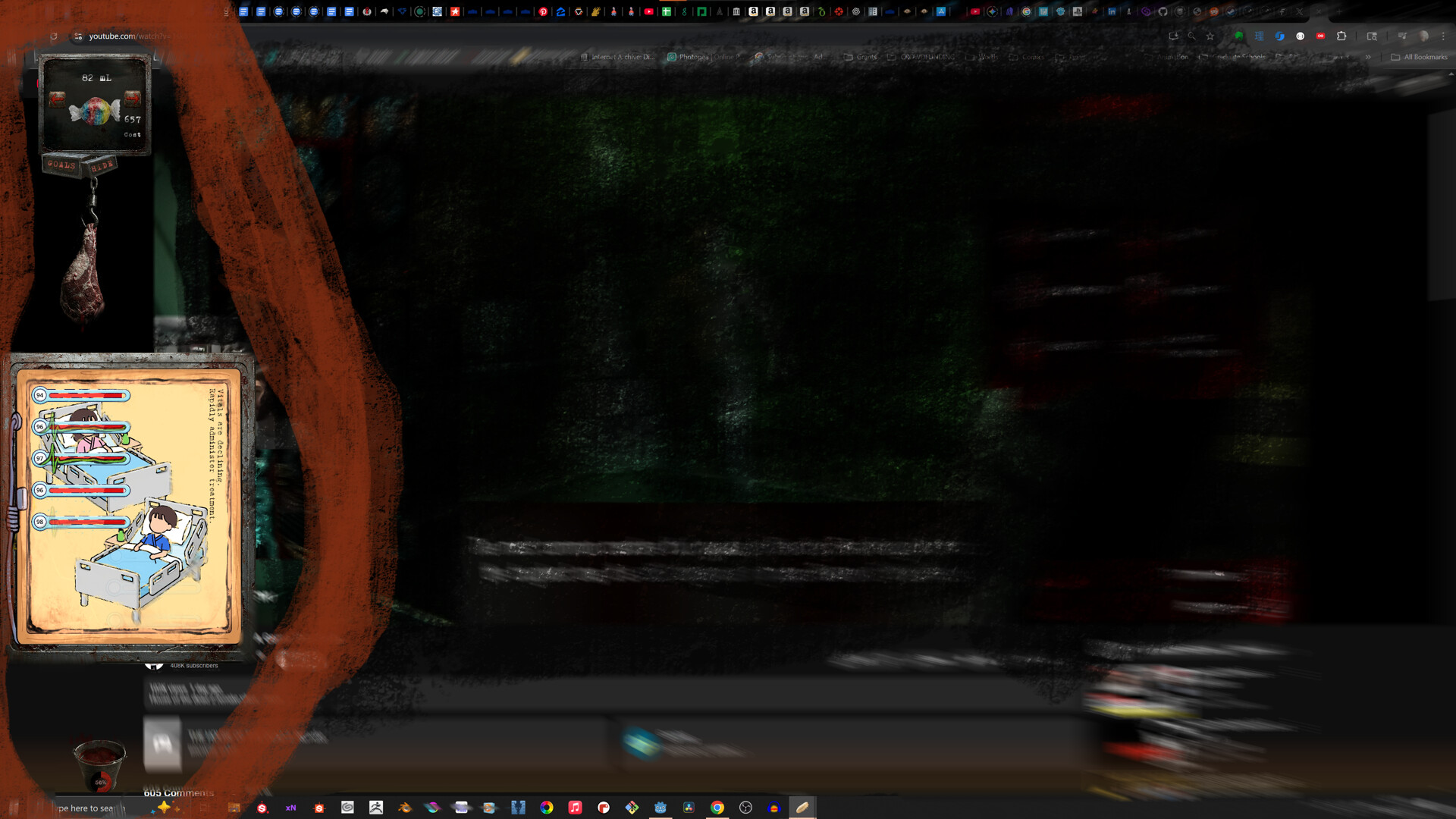The image size is (1456, 819).
Task: Open the Evernote Web Clipper extension
Action: click(x=1239, y=35)
